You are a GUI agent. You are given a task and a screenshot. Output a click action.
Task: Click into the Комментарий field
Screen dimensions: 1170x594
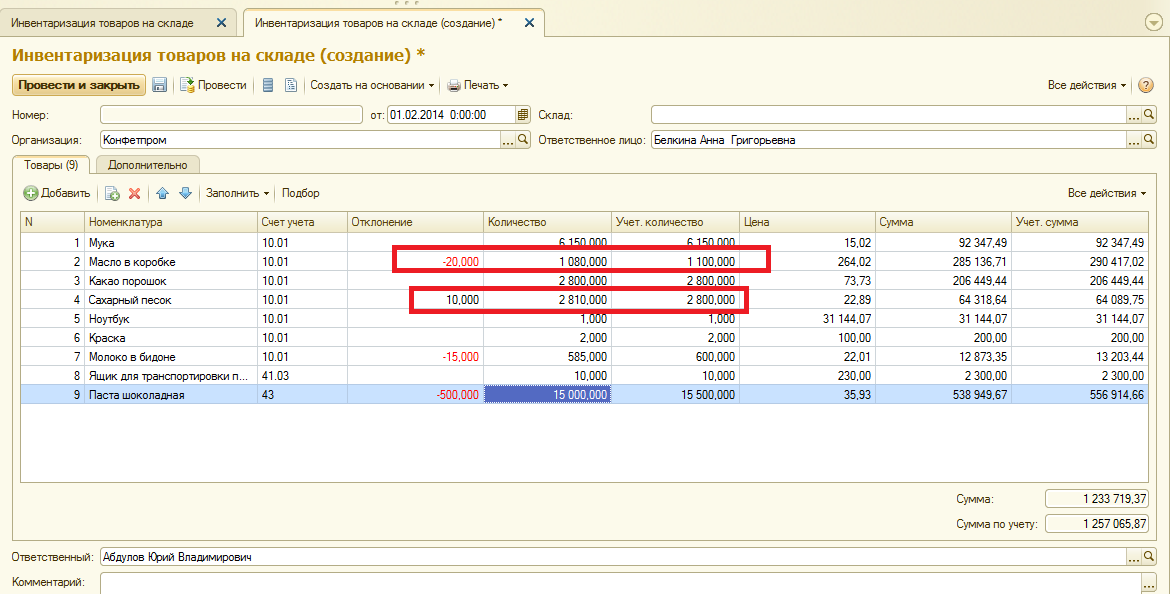point(621,583)
